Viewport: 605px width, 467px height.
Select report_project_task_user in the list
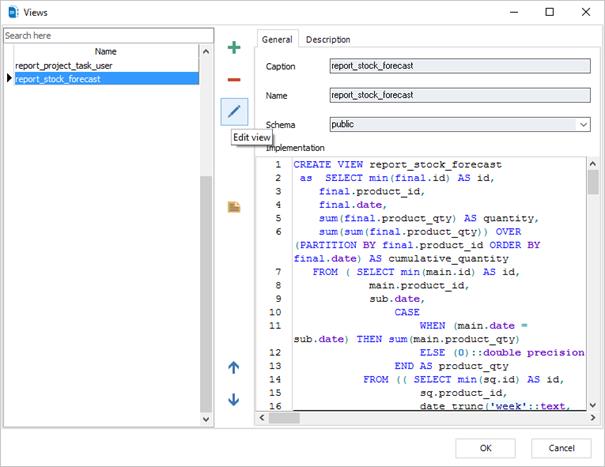106,66
